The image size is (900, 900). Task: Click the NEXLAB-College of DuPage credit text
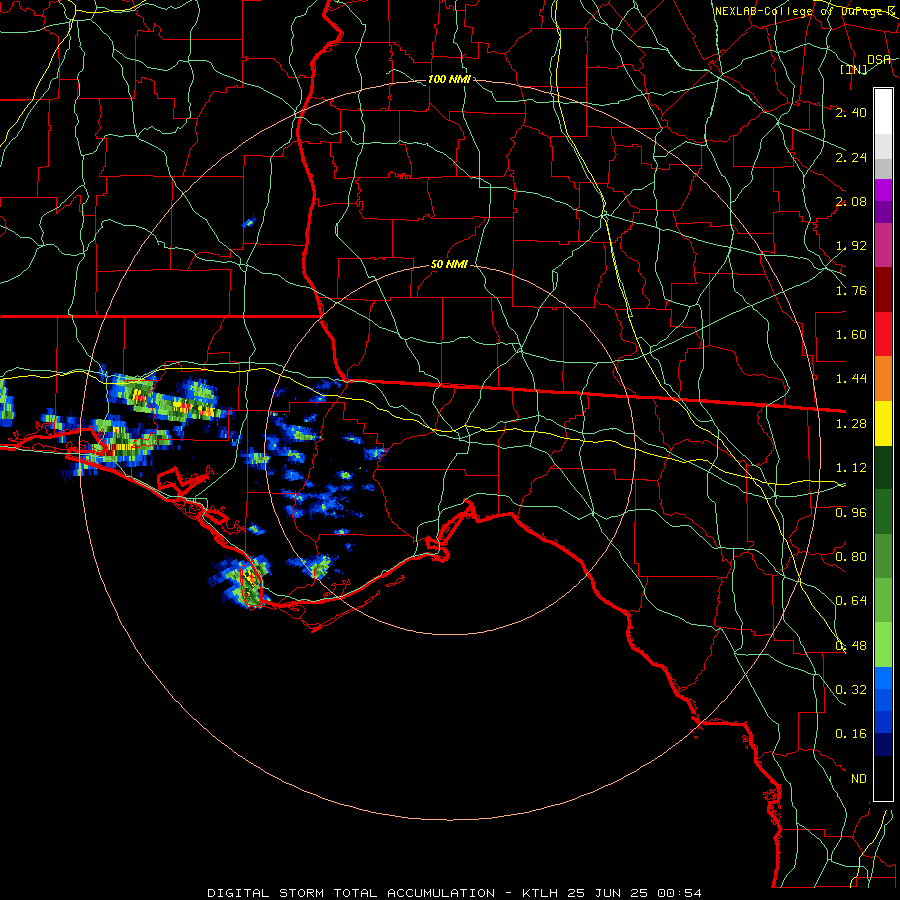tap(805, 11)
